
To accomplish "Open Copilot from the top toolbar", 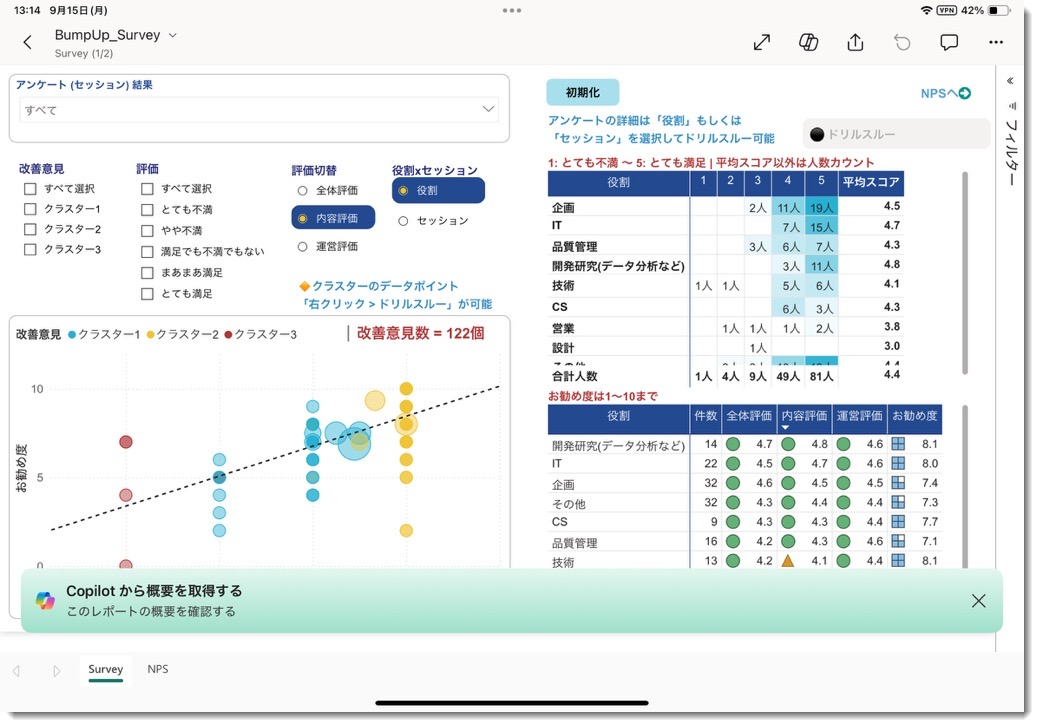I will pos(808,42).
